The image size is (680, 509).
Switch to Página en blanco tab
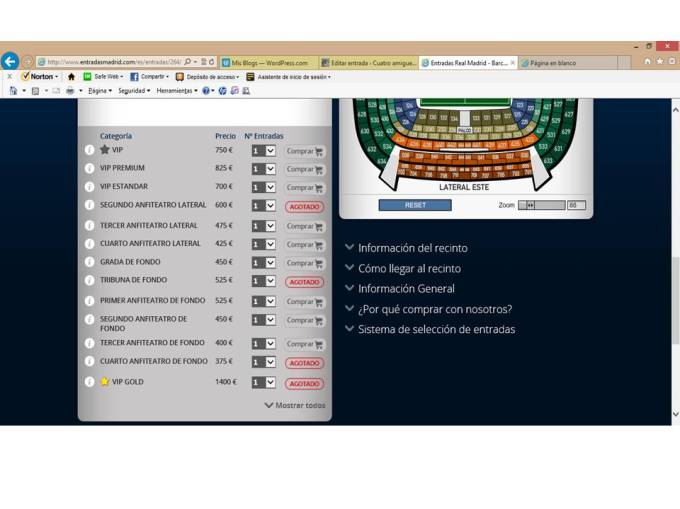568,63
